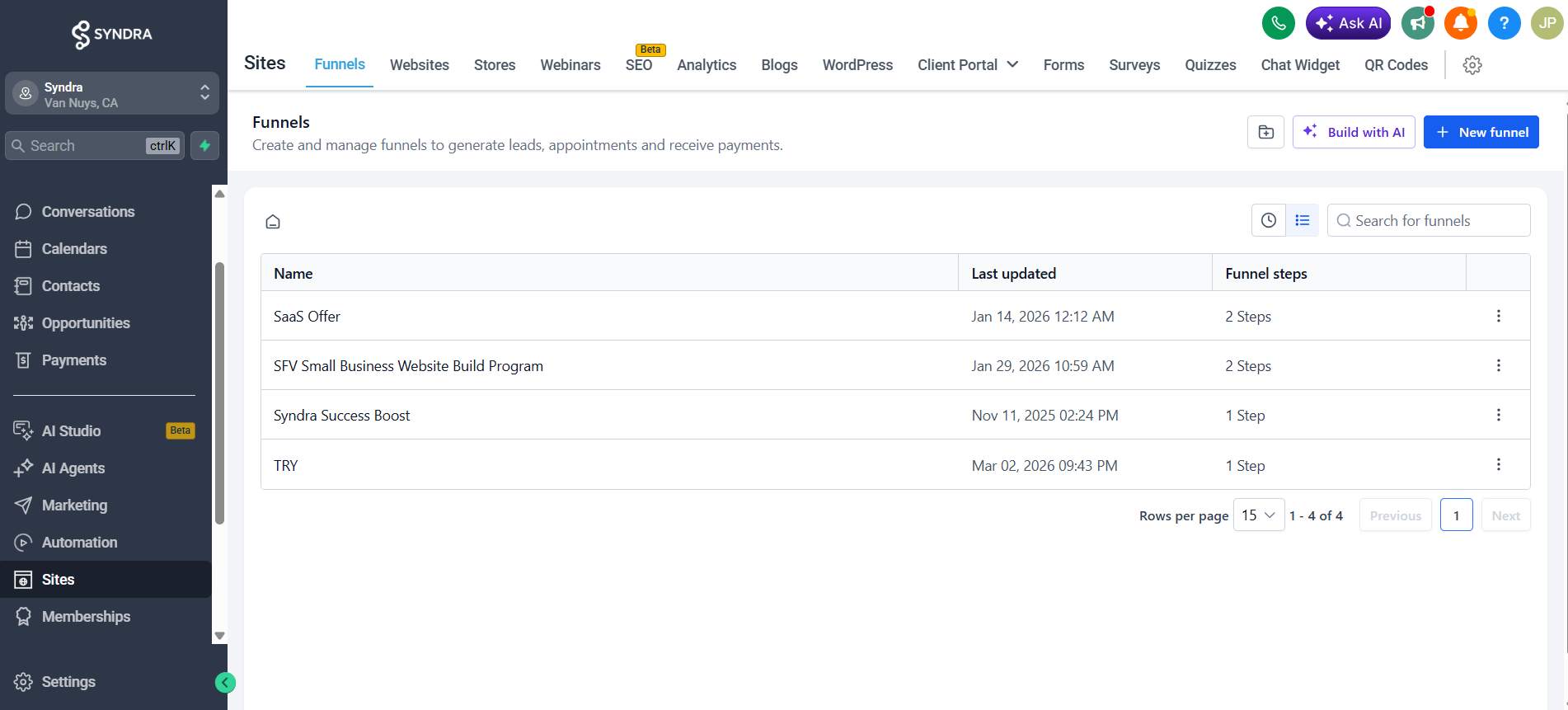The height and width of the screenshot is (710, 1568).
Task: Open the SEO beta tab
Action: click(x=639, y=65)
